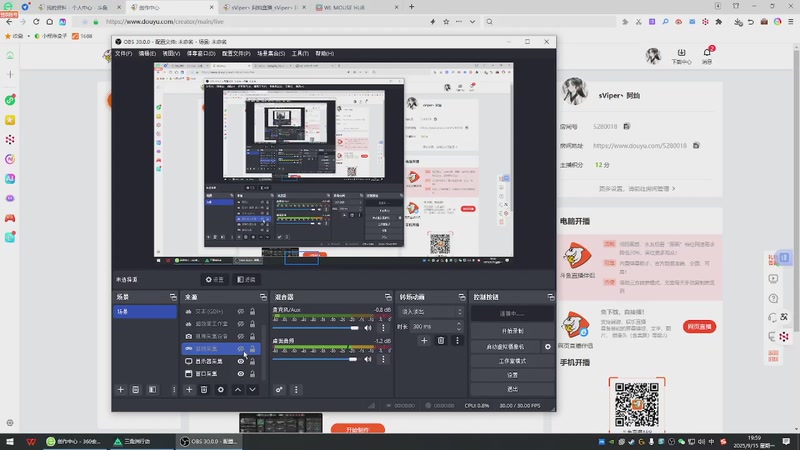Toggle lock on display capture source
This screenshot has width=800, height=450.
(253, 361)
